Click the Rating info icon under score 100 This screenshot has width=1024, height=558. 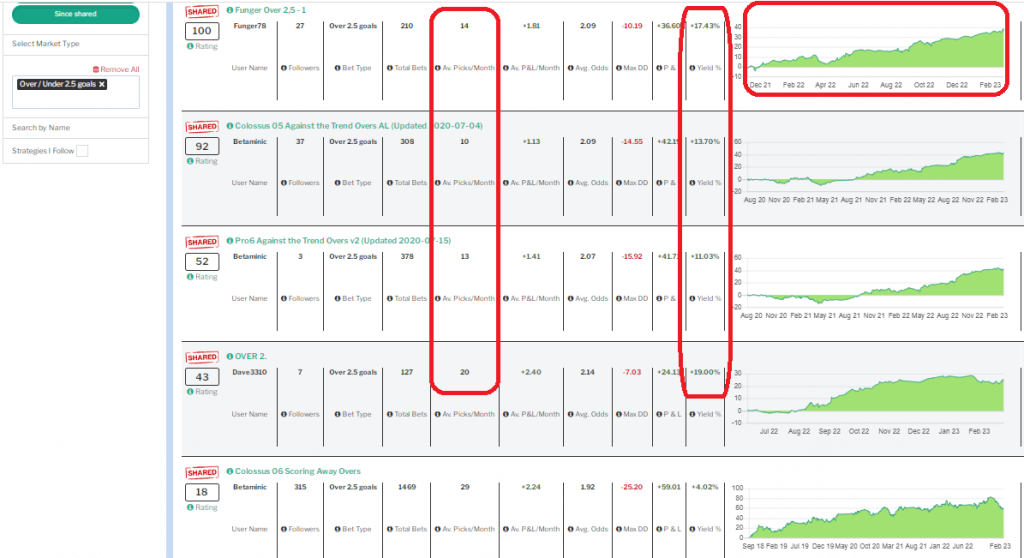coord(190,46)
